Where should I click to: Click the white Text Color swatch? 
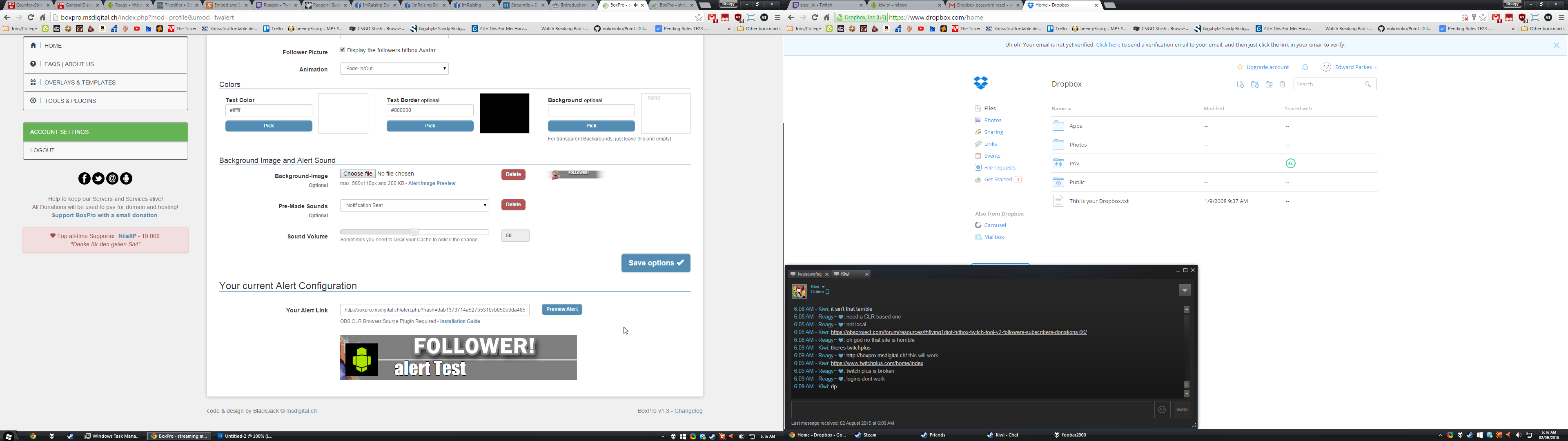pyautogui.click(x=343, y=113)
